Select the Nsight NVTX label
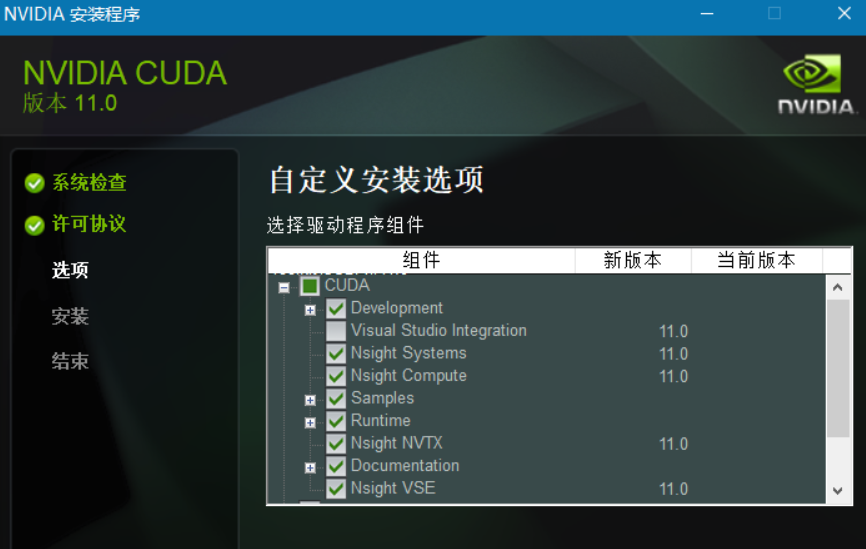 (x=397, y=444)
